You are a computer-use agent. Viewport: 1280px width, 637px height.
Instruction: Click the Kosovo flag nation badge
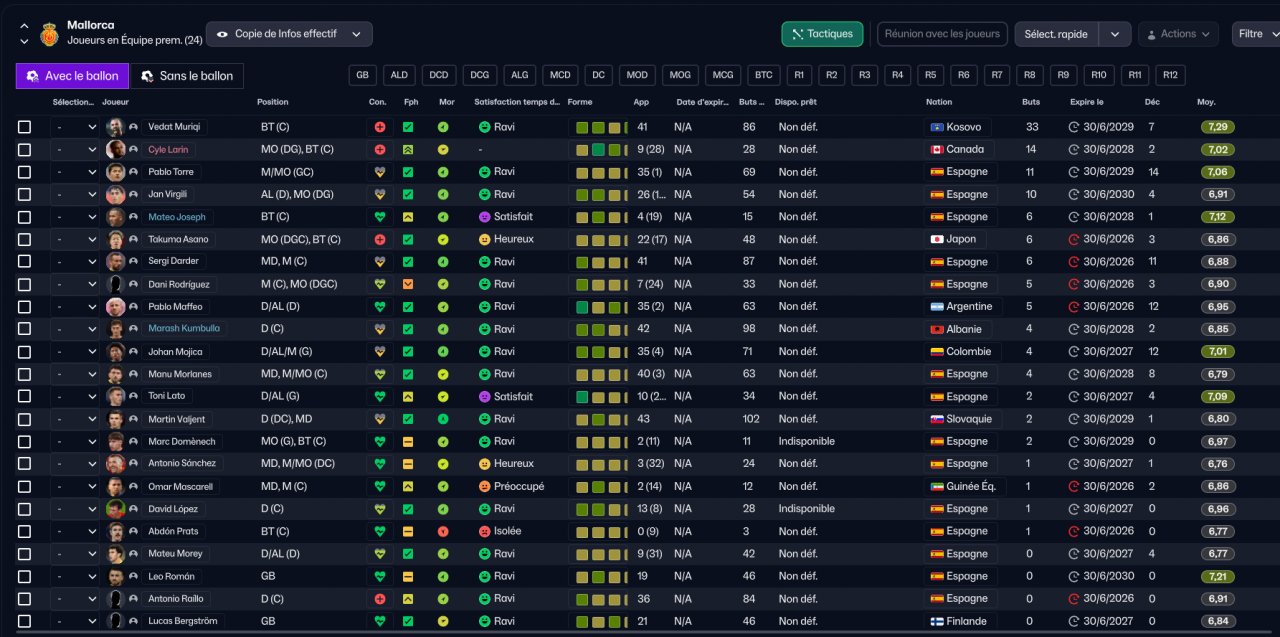pos(937,127)
